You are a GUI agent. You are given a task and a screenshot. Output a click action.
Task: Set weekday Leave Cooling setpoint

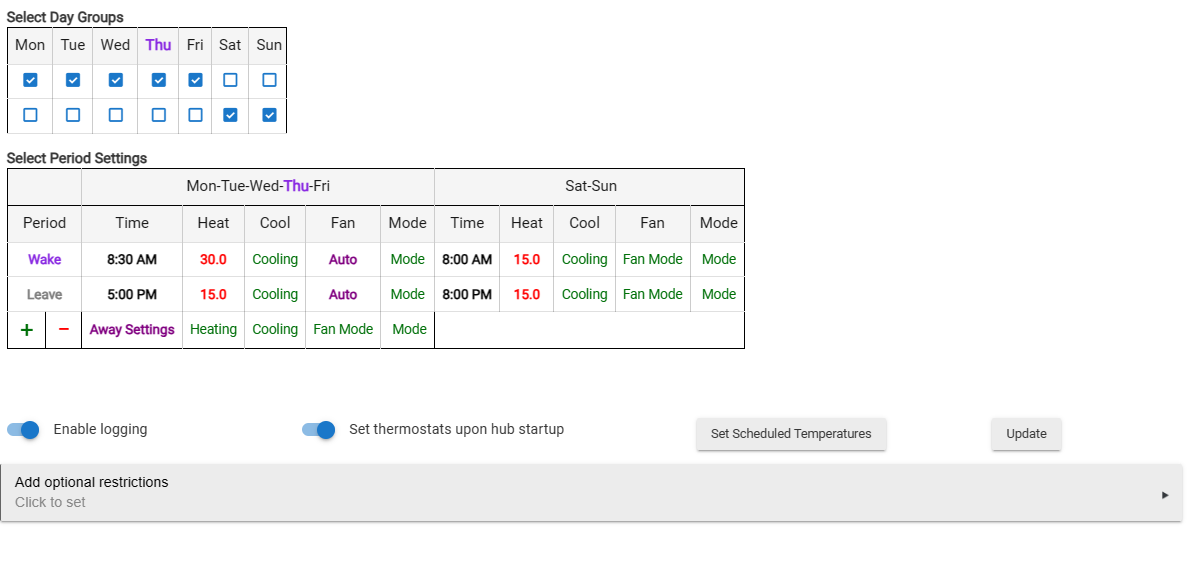click(275, 295)
